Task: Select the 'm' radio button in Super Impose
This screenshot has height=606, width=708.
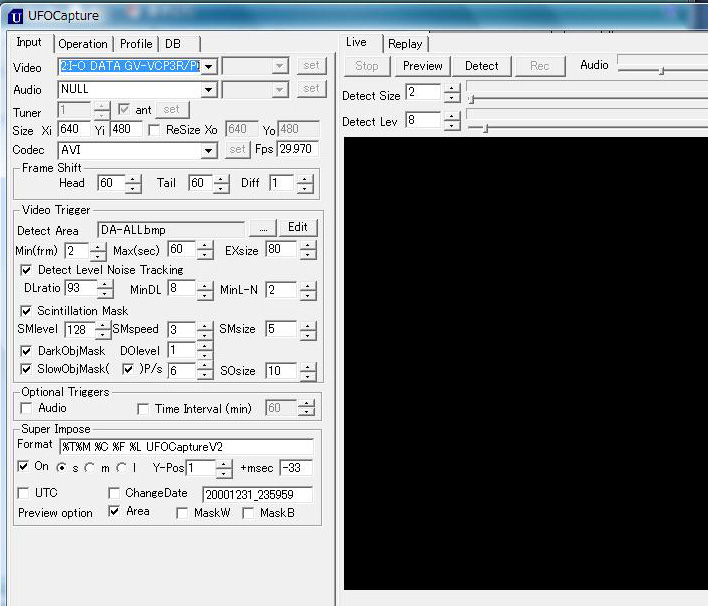Action: tap(91, 468)
